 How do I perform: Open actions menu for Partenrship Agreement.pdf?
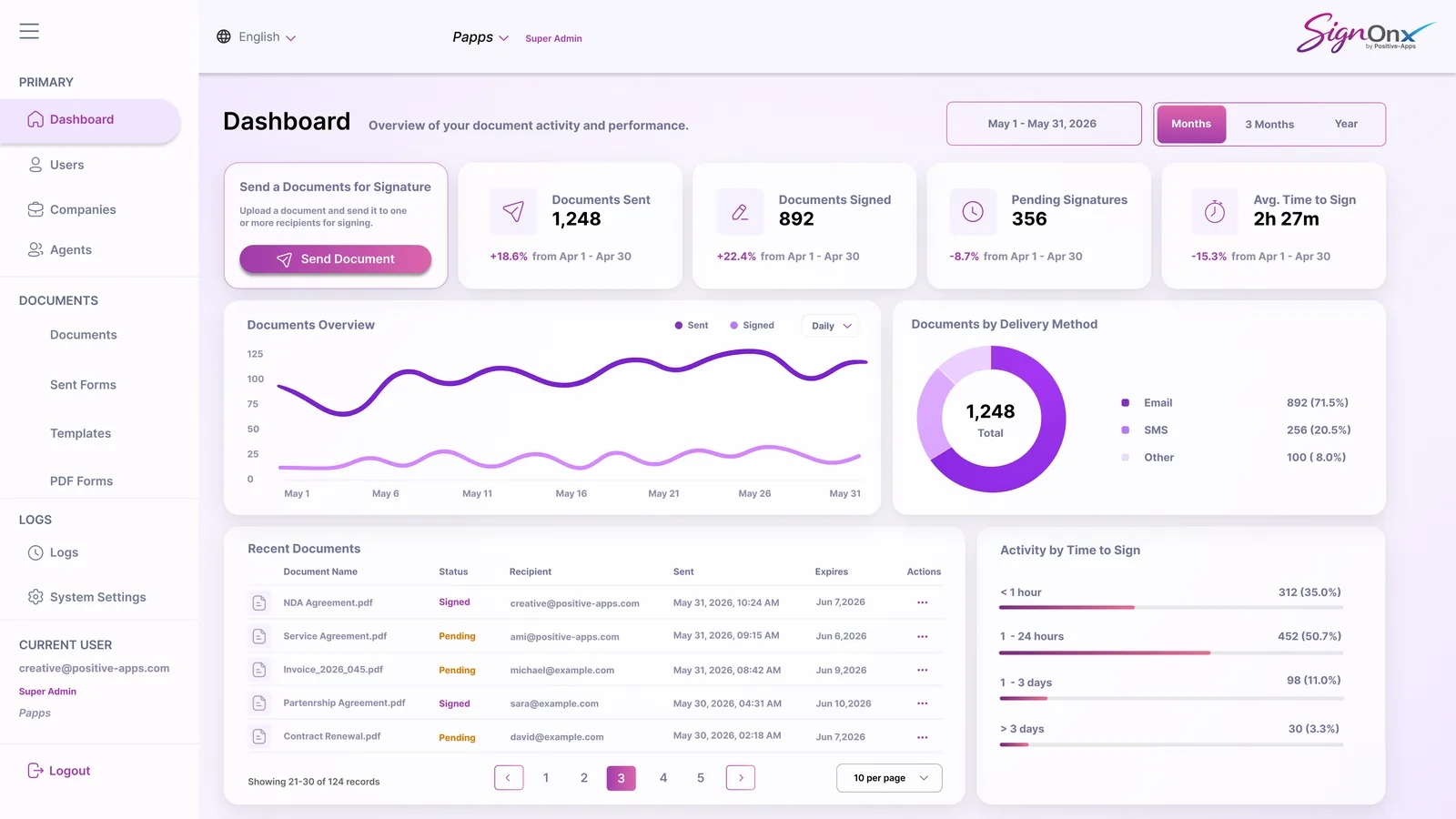(x=923, y=703)
